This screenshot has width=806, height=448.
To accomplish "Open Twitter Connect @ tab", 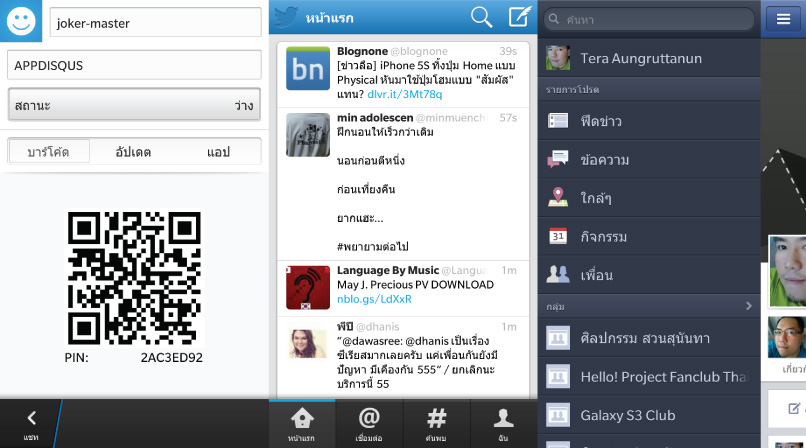I will pyautogui.click(x=369, y=424).
